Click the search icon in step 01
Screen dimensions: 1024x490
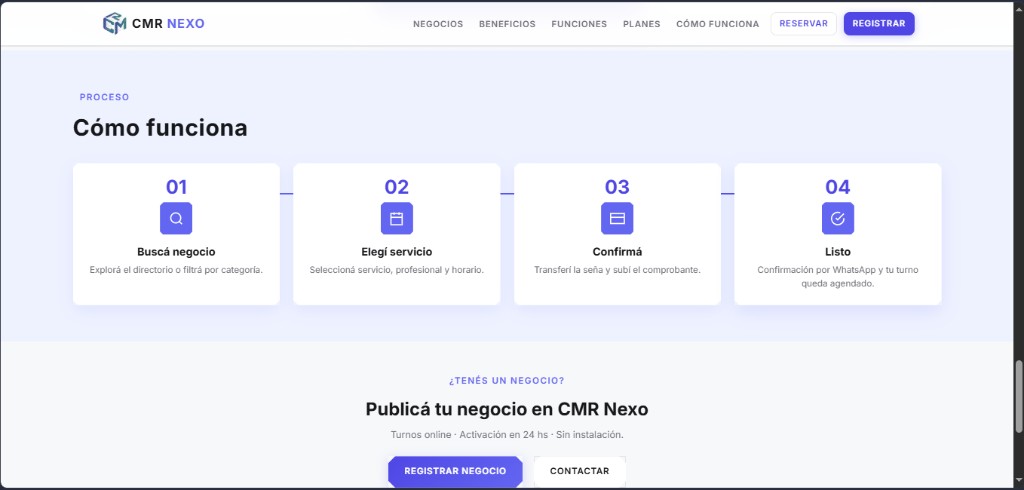pos(176,219)
